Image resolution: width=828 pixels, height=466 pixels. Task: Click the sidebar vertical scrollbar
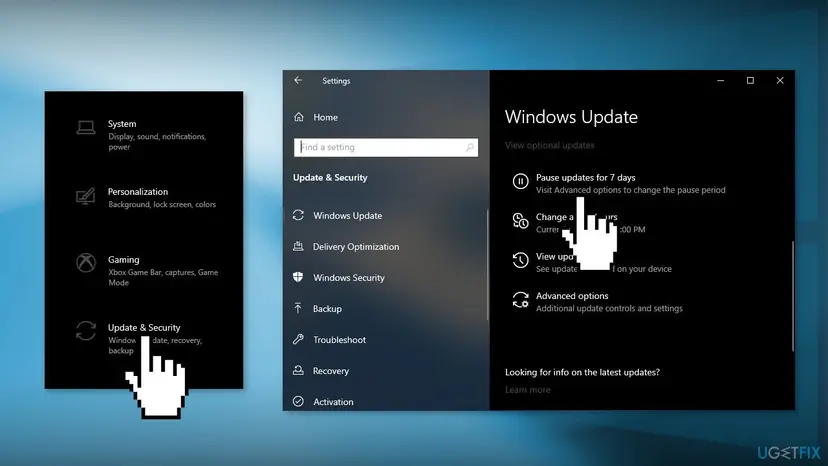[487, 264]
